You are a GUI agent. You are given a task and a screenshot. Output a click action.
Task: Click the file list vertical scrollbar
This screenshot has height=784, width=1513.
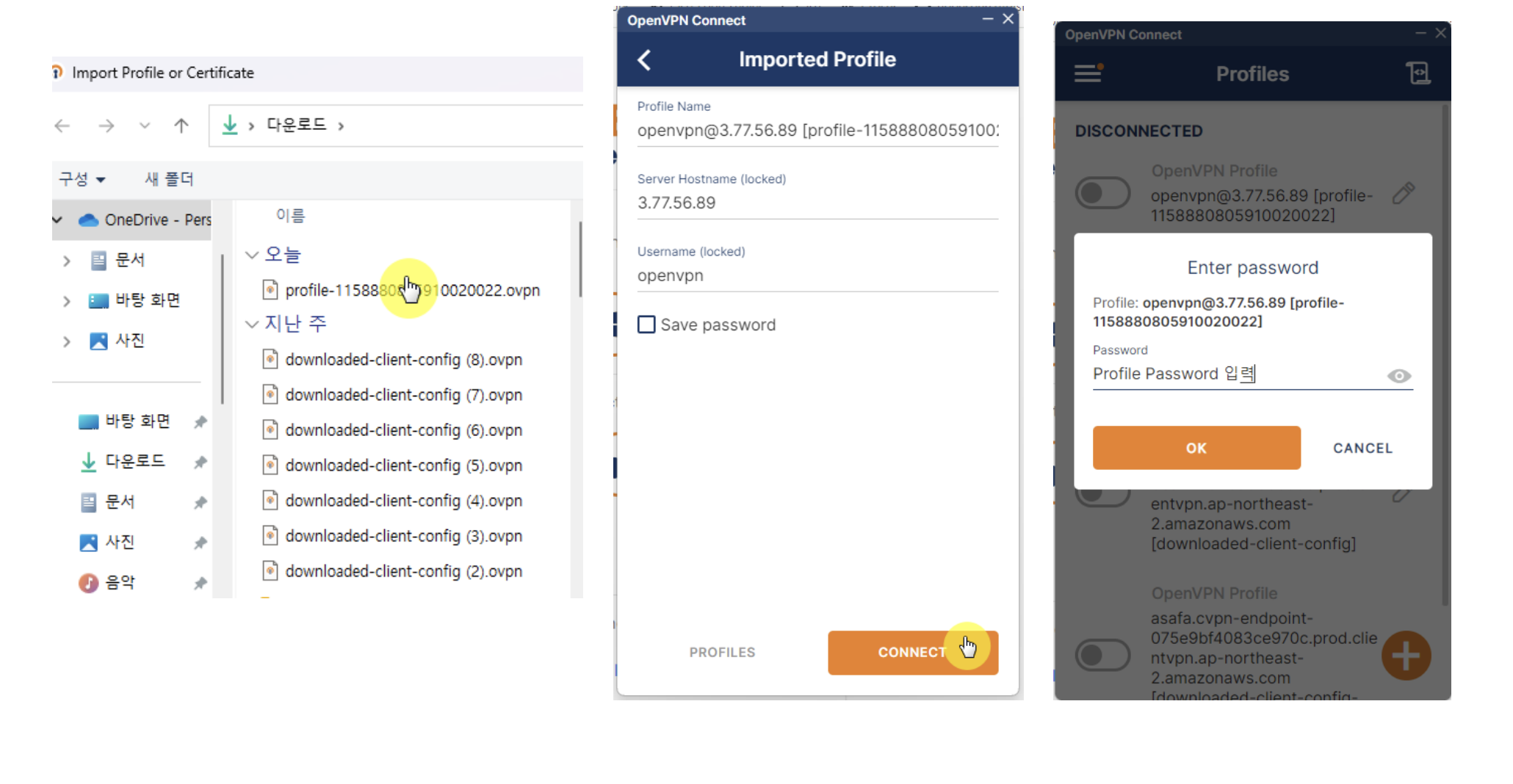pyautogui.click(x=580, y=259)
